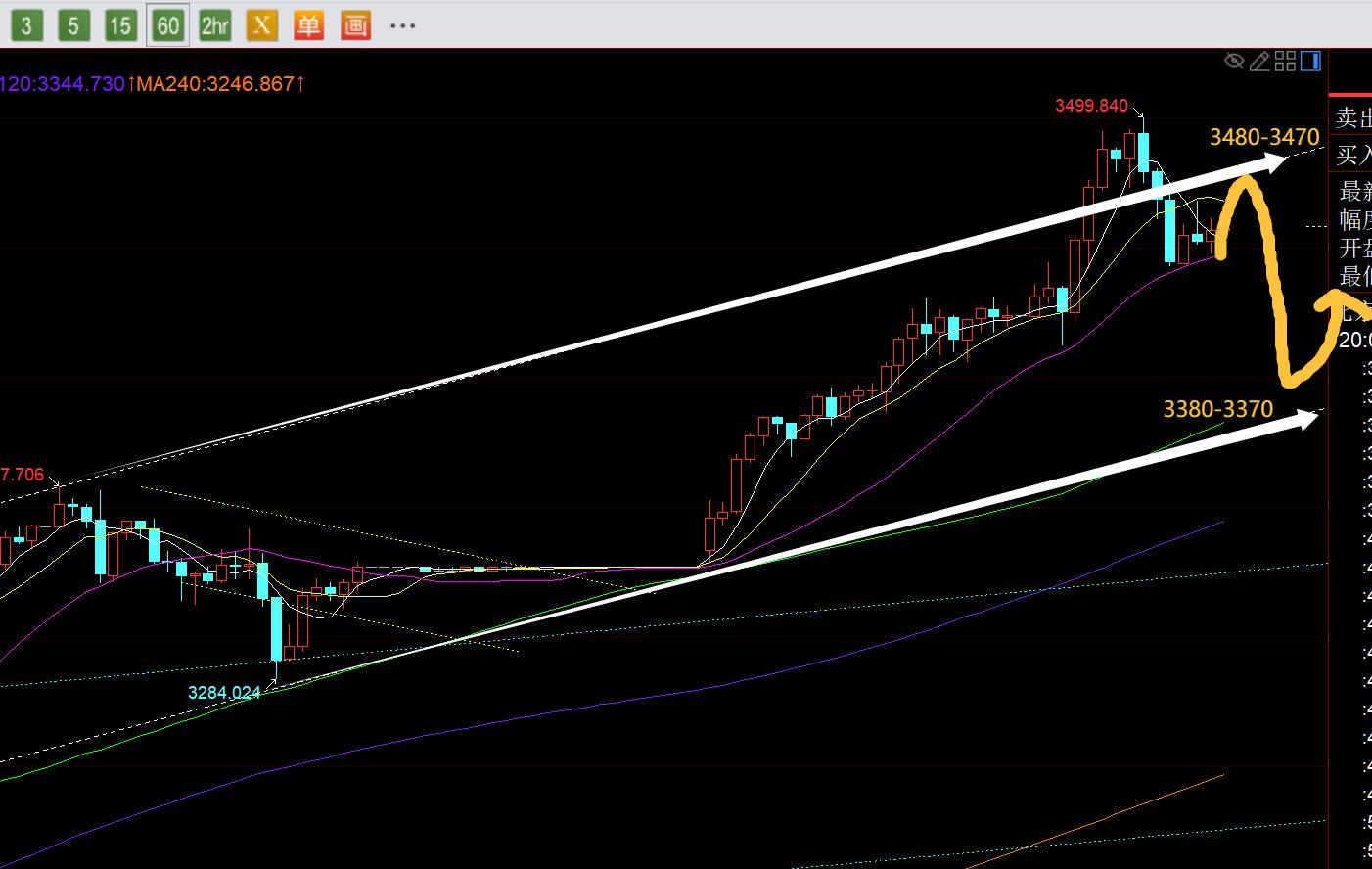The image size is (1372, 869).
Task: Select the 5-minute chart interval
Action: (x=73, y=25)
